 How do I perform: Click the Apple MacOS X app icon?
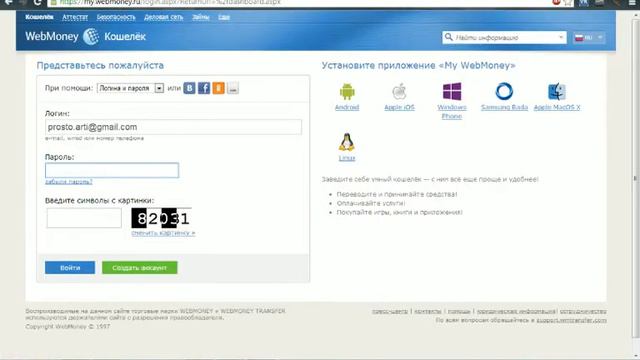[x=557, y=91]
